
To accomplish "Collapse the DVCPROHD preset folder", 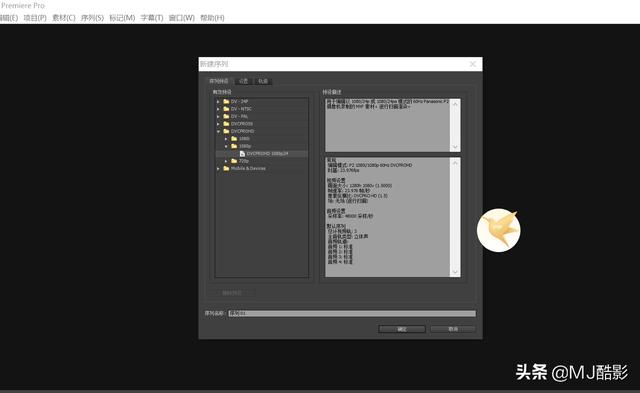I will [x=218, y=131].
